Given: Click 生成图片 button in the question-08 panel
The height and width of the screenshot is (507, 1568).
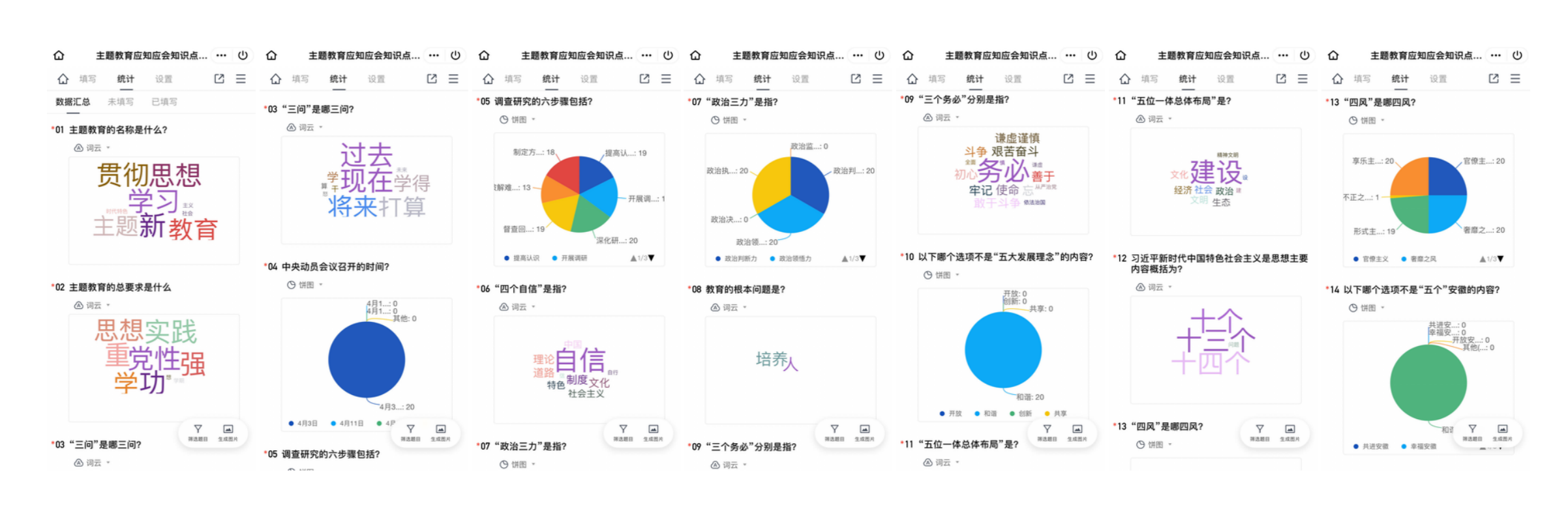Looking at the screenshot, I should click(x=864, y=433).
